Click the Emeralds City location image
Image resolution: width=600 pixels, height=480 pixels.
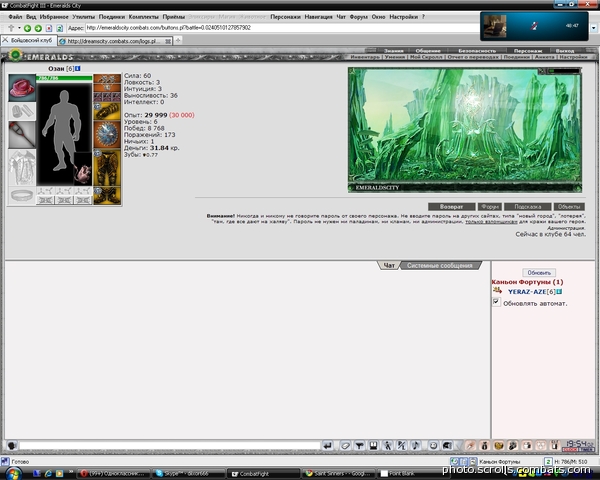tap(465, 130)
